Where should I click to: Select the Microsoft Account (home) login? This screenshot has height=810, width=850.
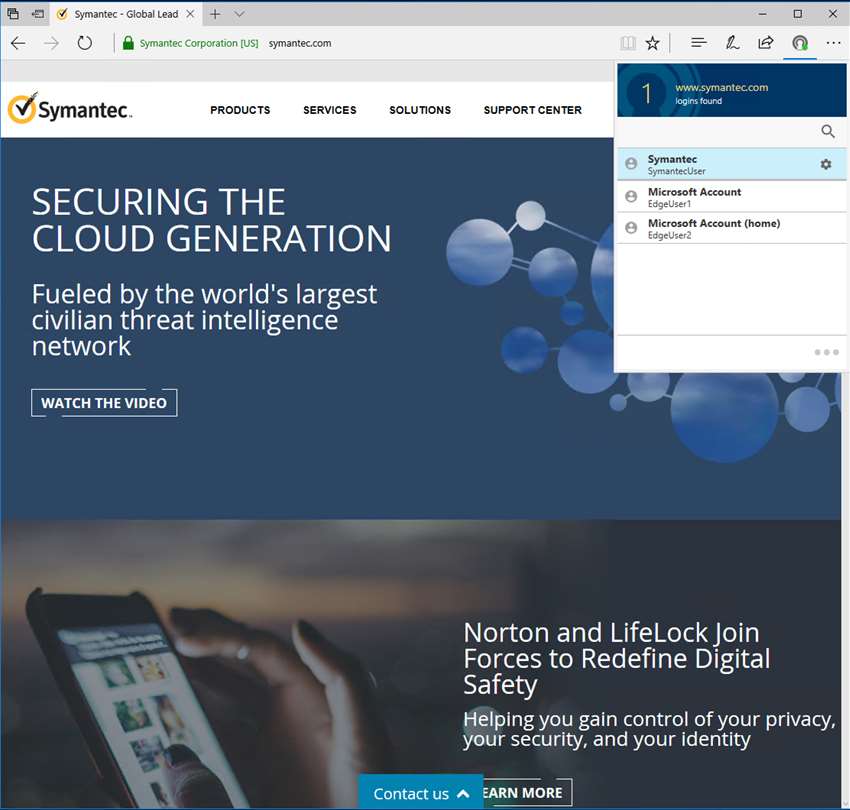(x=731, y=228)
